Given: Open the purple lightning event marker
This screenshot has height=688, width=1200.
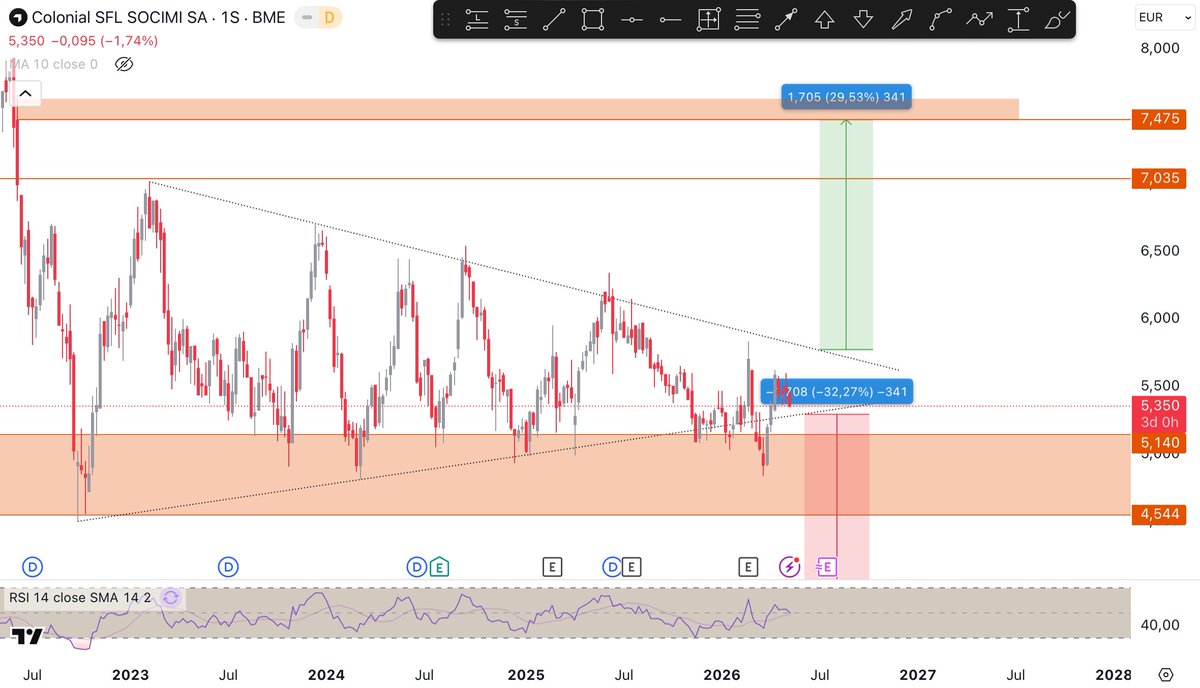Looking at the screenshot, I should point(789,567).
